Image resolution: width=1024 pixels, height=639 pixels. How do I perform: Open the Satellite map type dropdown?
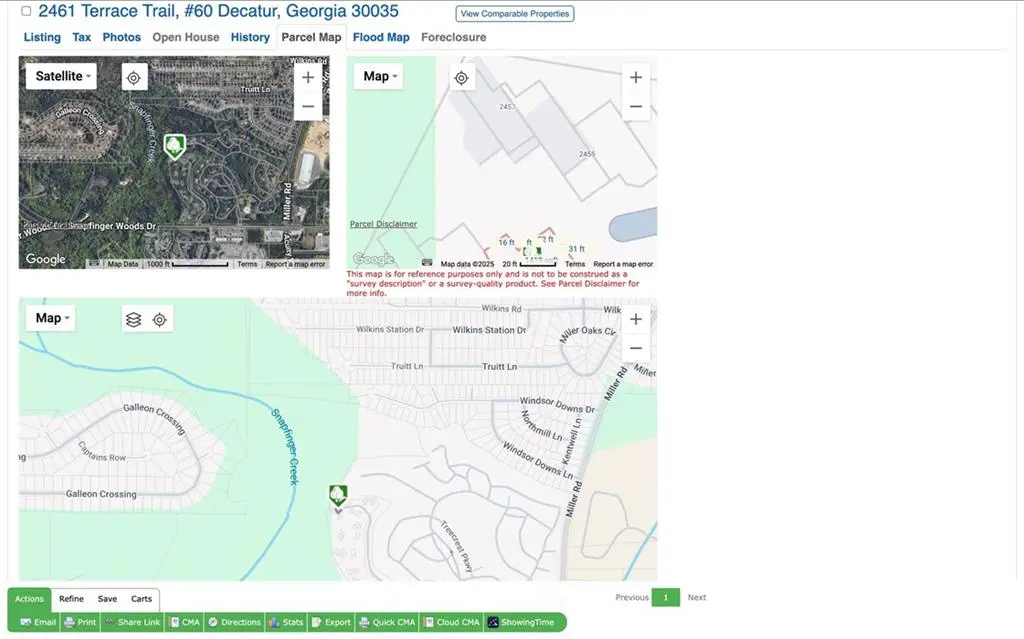(61, 77)
